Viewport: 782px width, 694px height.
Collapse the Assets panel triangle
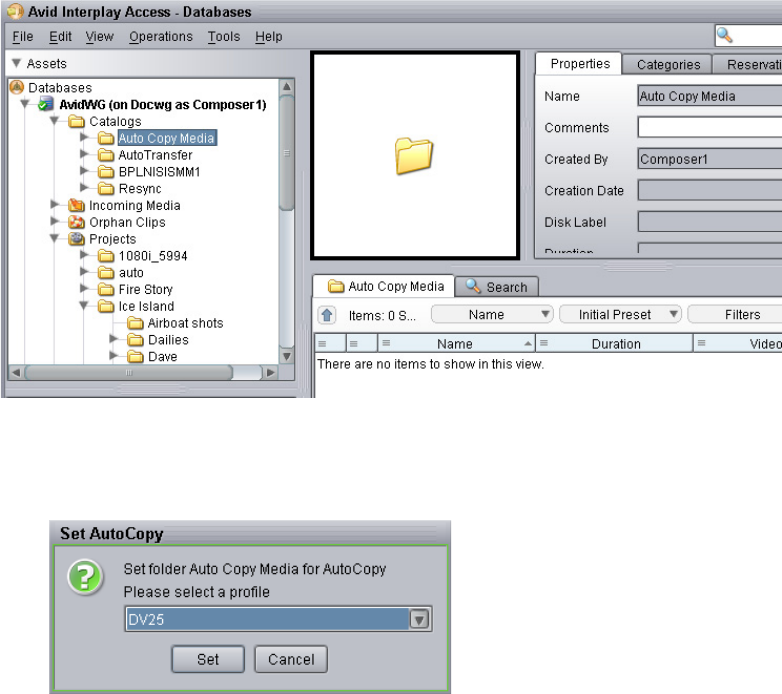tap(16, 63)
